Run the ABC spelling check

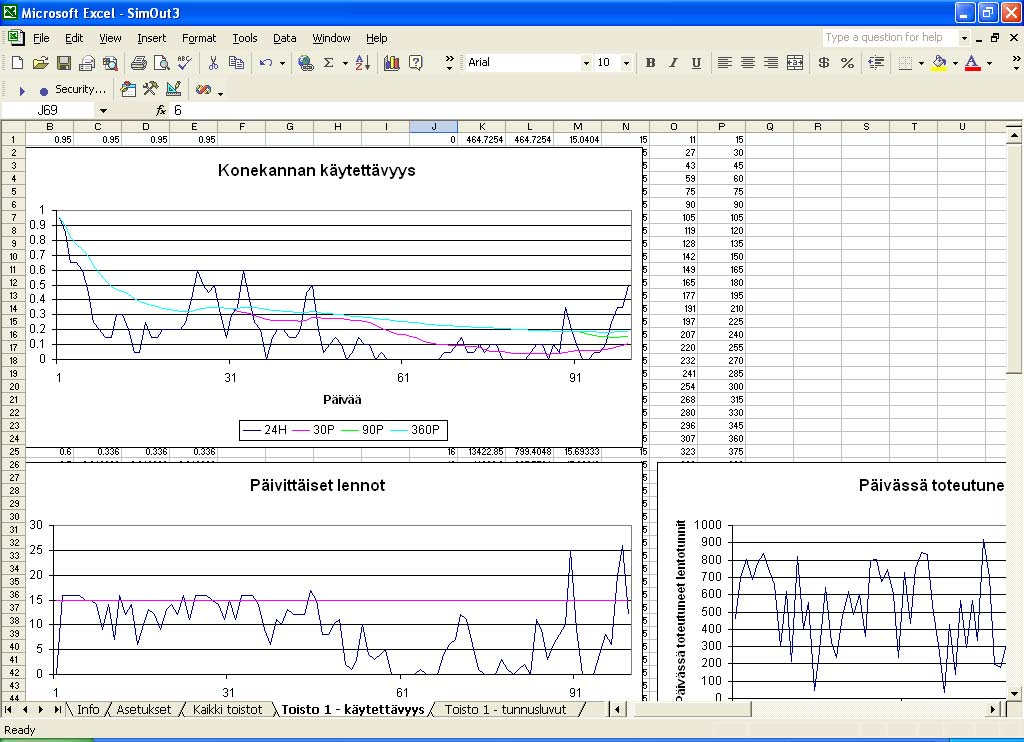(x=184, y=63)
